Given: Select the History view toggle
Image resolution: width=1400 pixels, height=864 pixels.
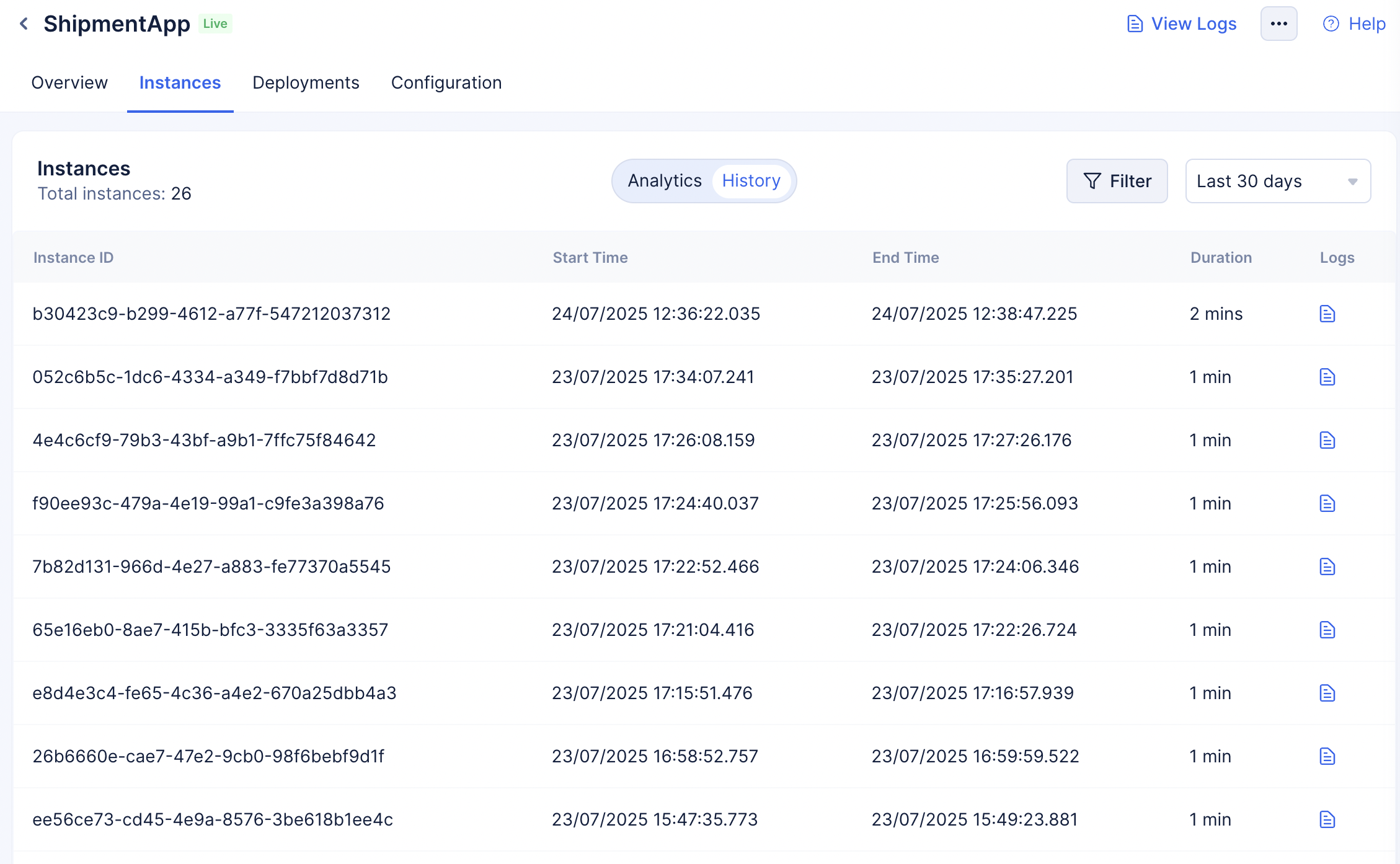Looking at the screenshot, I should click(x=751, y=180).
